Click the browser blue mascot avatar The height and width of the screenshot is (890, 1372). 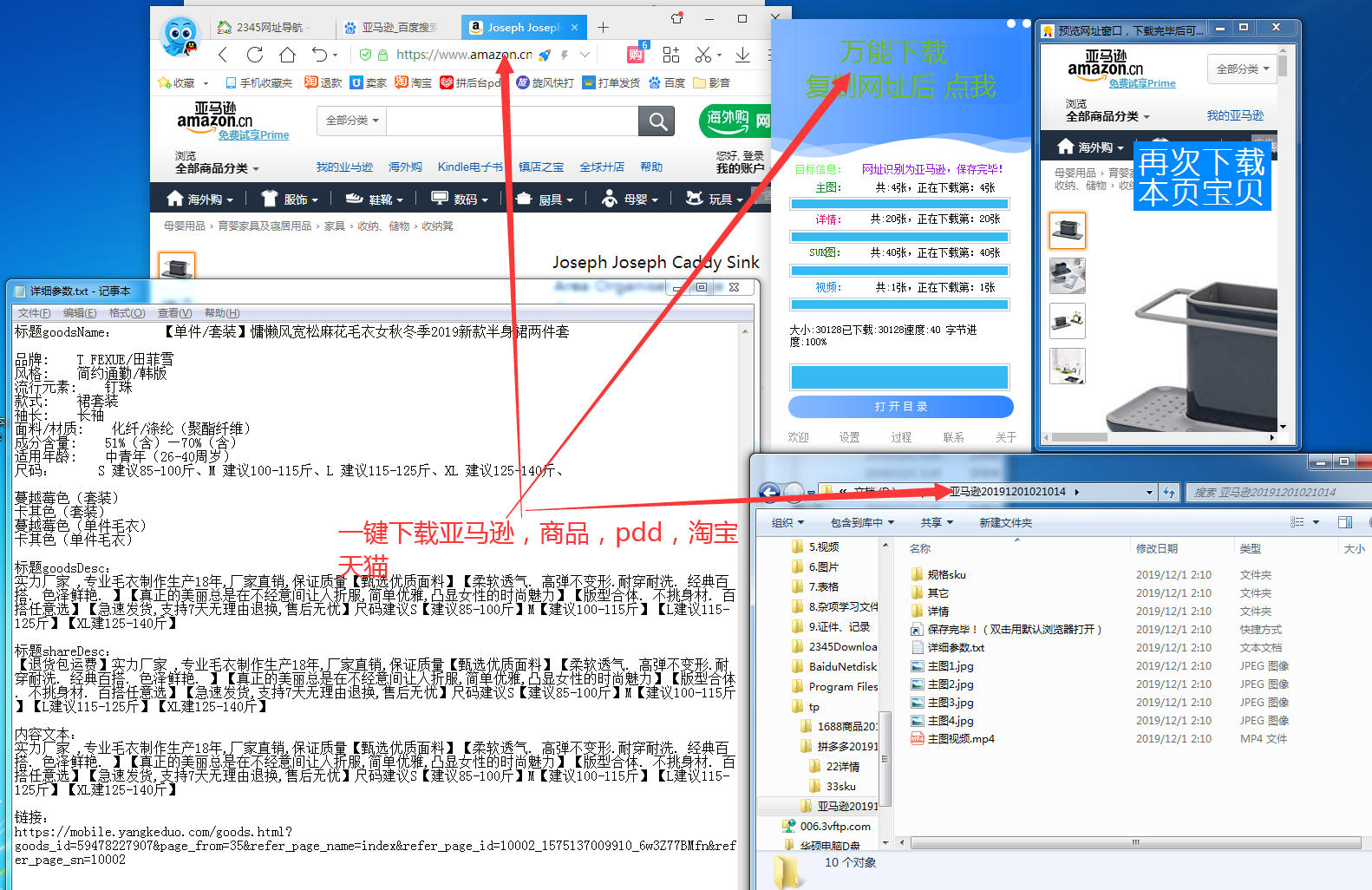(x=180, y=36)
